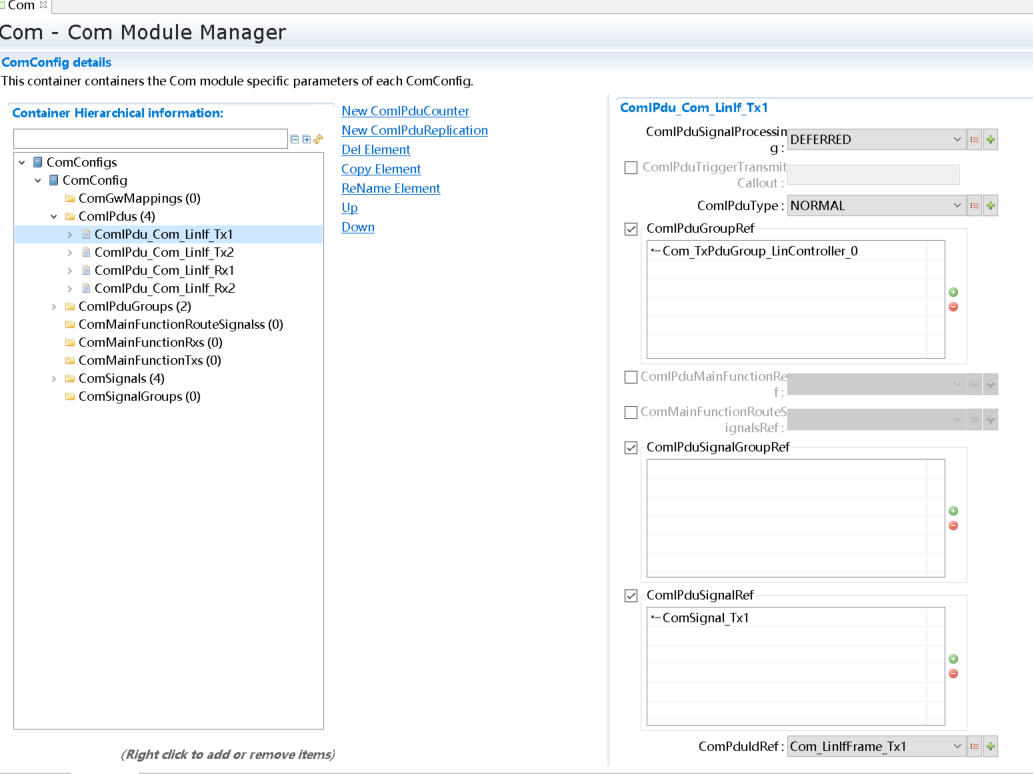
Task: Click the tree filter text field
Action: point(150,139)
